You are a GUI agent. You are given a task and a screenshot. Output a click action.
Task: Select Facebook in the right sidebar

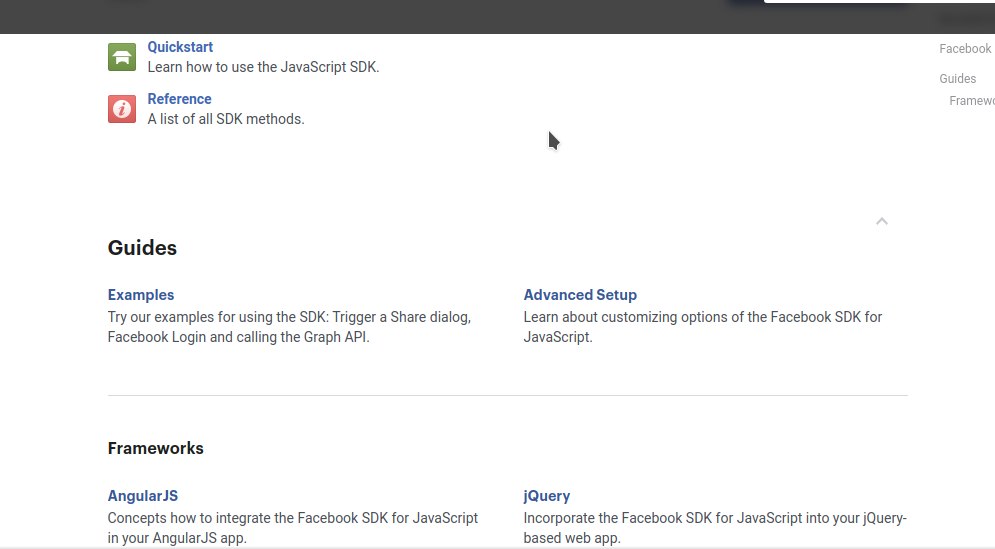(965, 49)
